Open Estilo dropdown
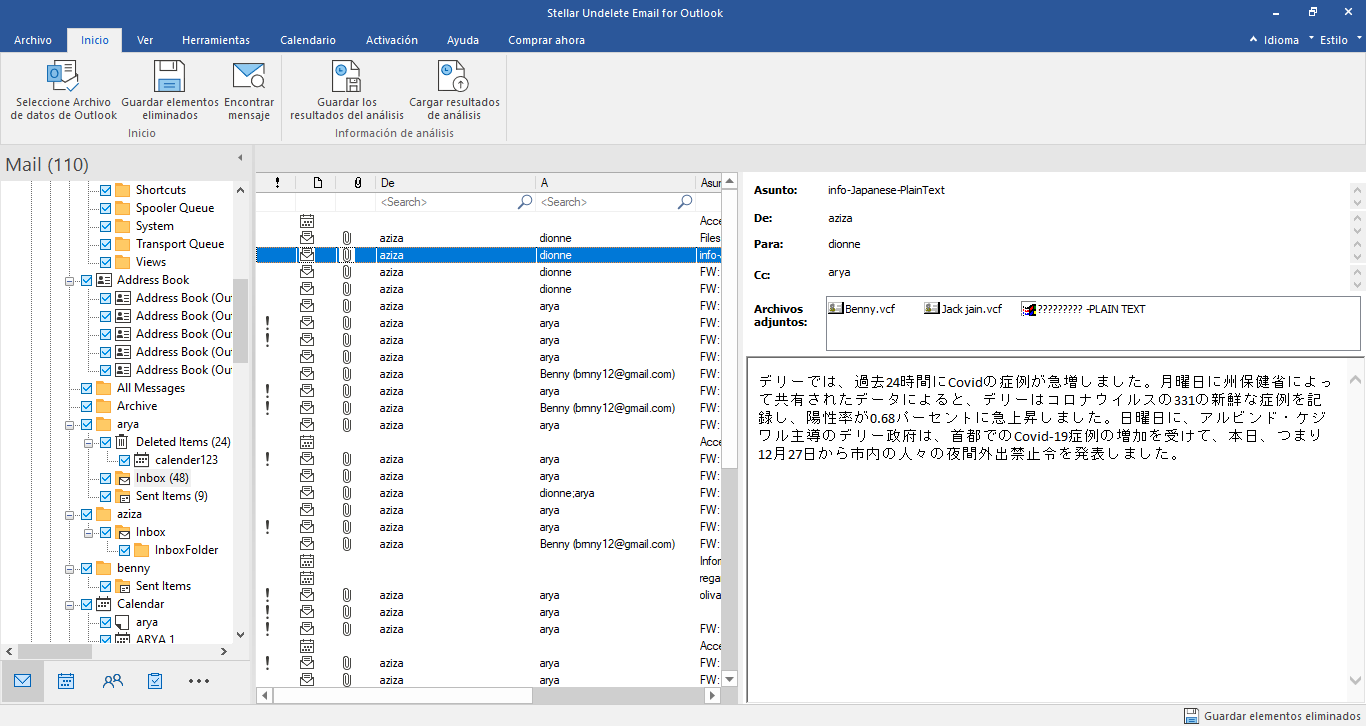This screenshot has width=1366, height=726. 1340,40
